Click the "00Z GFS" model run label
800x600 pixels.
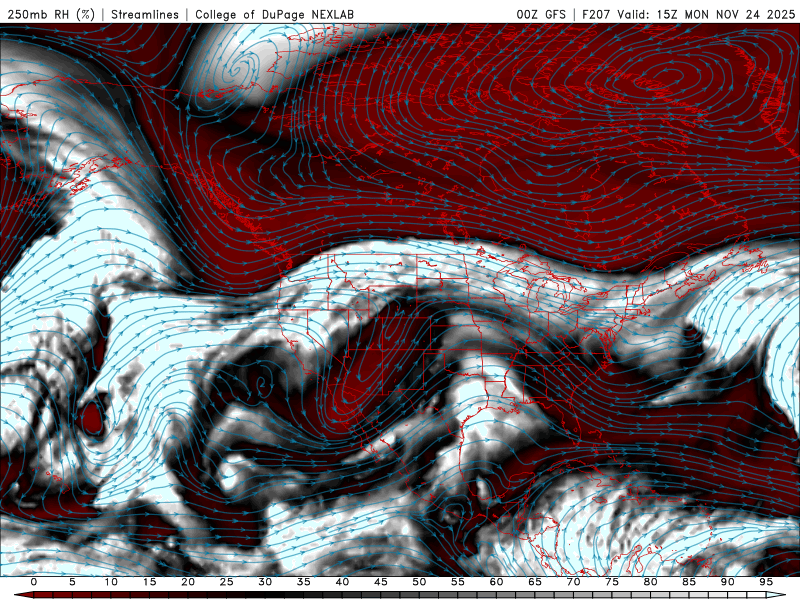[x=541, y=14]
